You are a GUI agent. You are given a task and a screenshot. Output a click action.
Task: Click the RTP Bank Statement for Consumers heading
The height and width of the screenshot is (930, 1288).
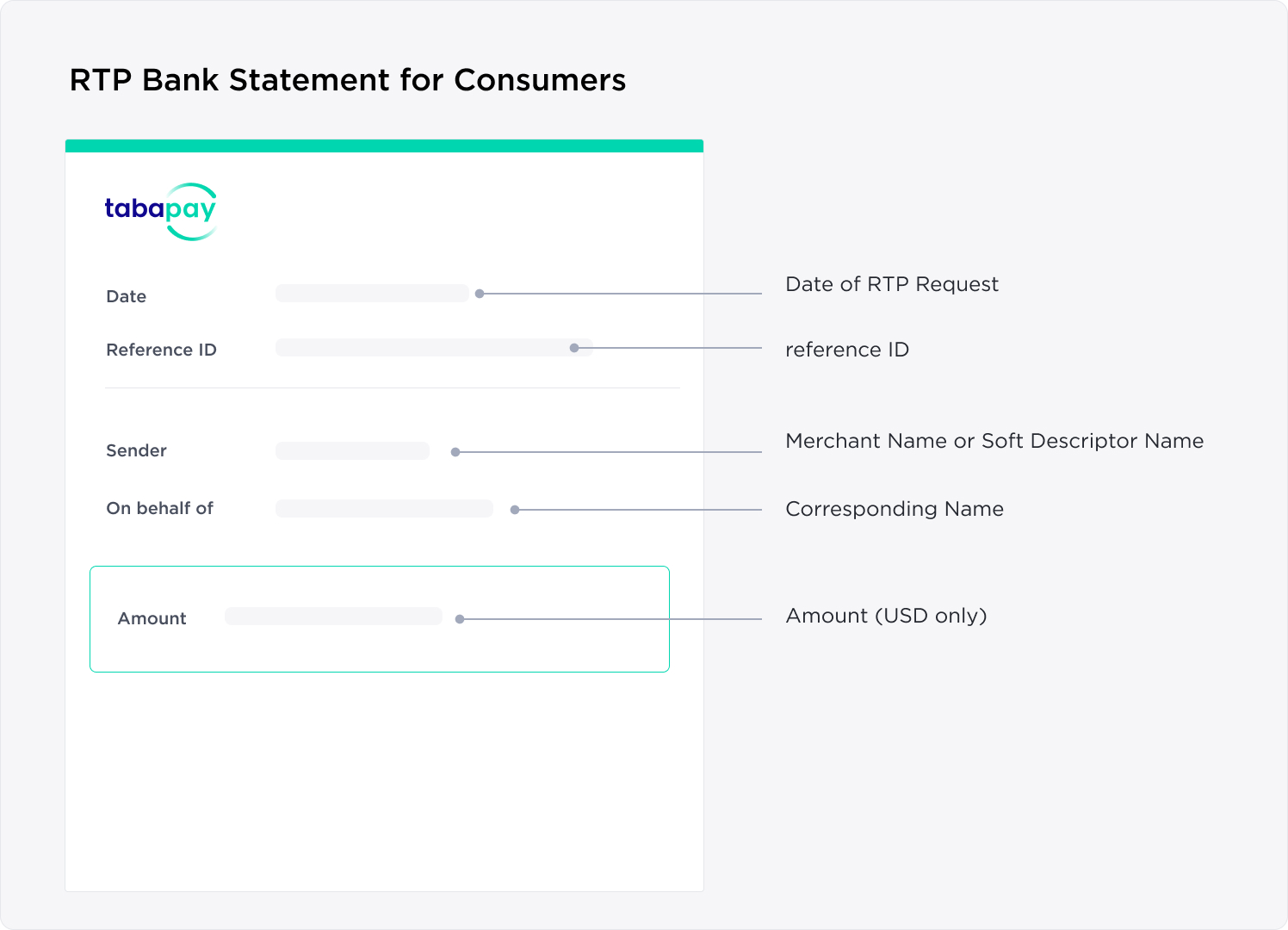348,80
